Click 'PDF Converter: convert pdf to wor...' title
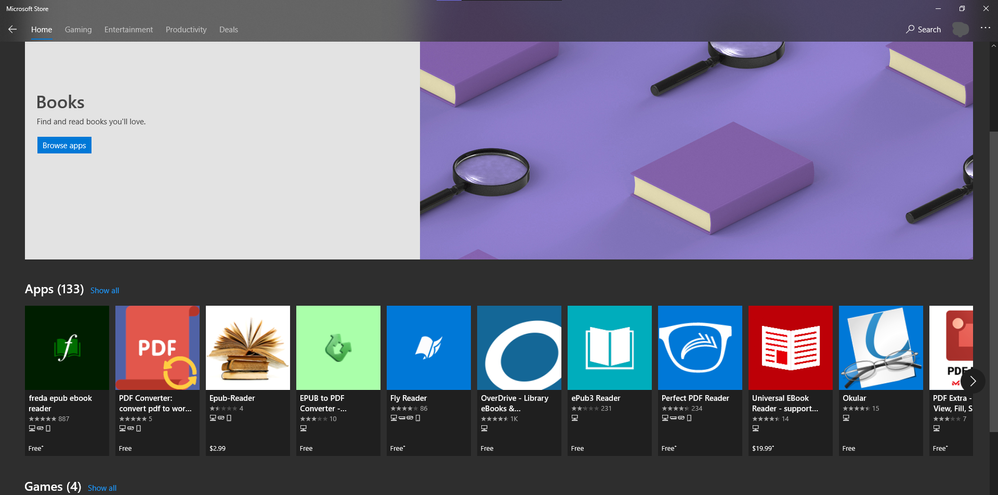Screen dimensions: 998x495 [x=155, y=403]
